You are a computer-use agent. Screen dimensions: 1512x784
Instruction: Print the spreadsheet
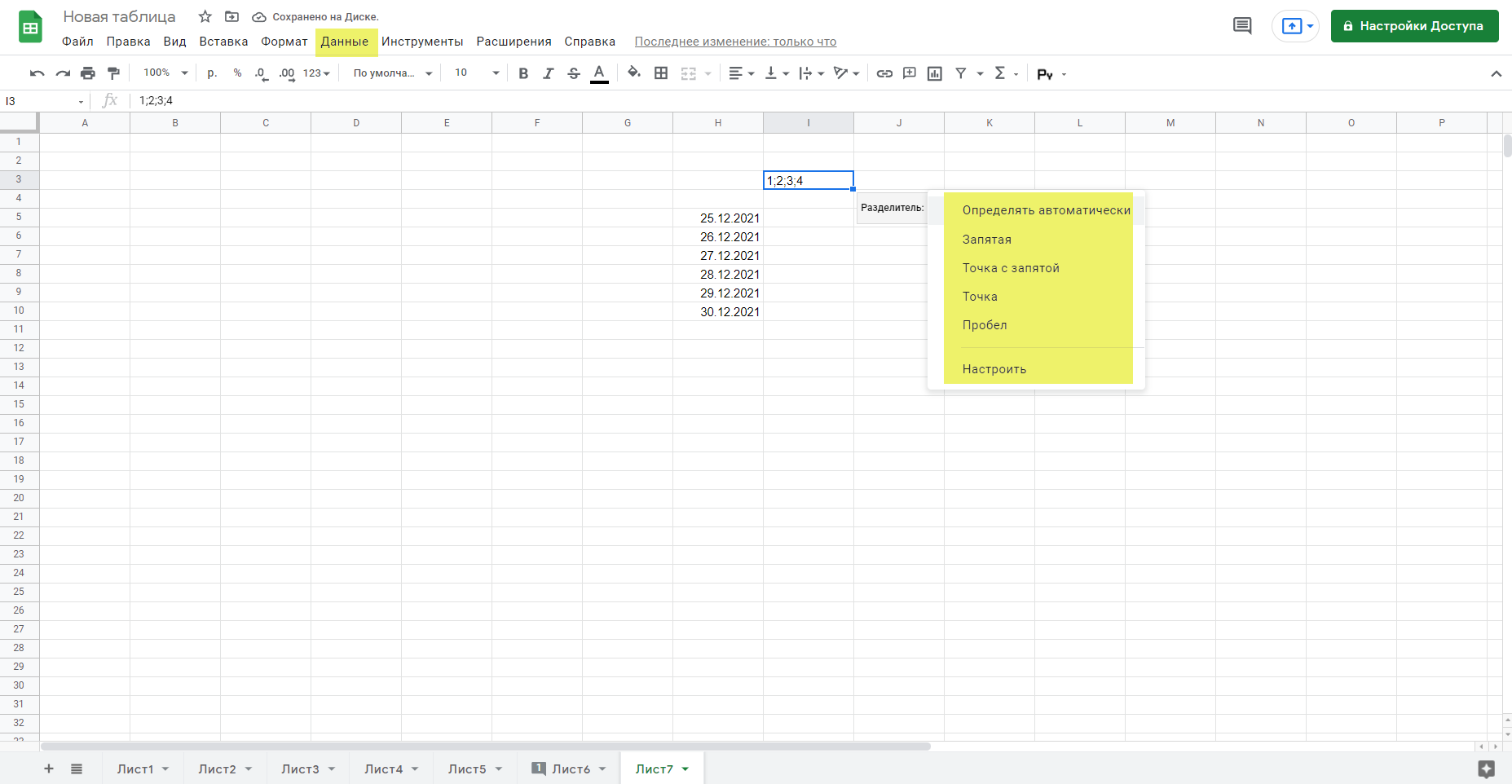88,73
